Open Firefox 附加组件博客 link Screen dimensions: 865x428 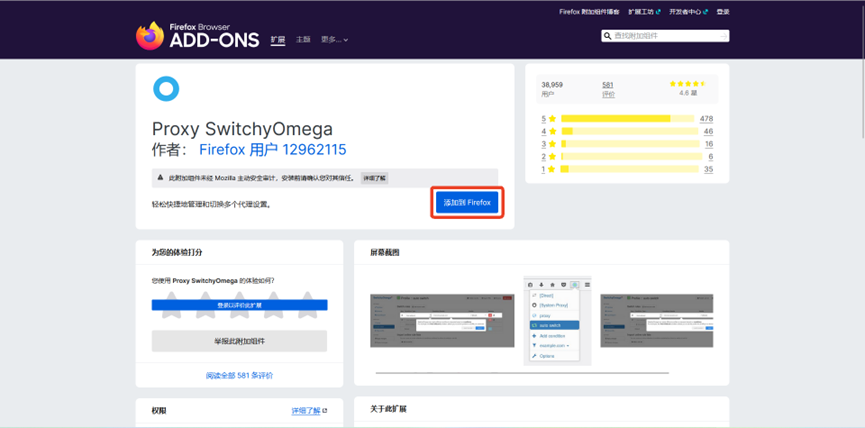click(x=589, y=12)
